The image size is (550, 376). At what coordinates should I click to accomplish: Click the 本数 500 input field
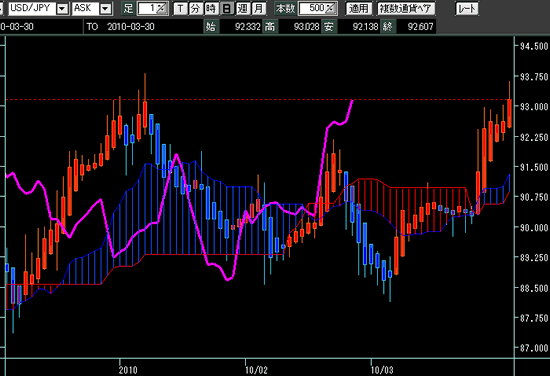[x=312, y=8]
